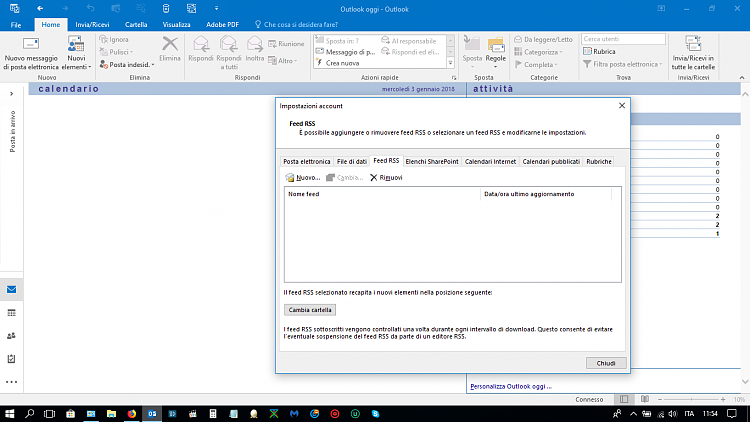The width and height of the screenshot is (750, 422).
Task: Open Firefox from taskbar
Action: pos(132,414)
